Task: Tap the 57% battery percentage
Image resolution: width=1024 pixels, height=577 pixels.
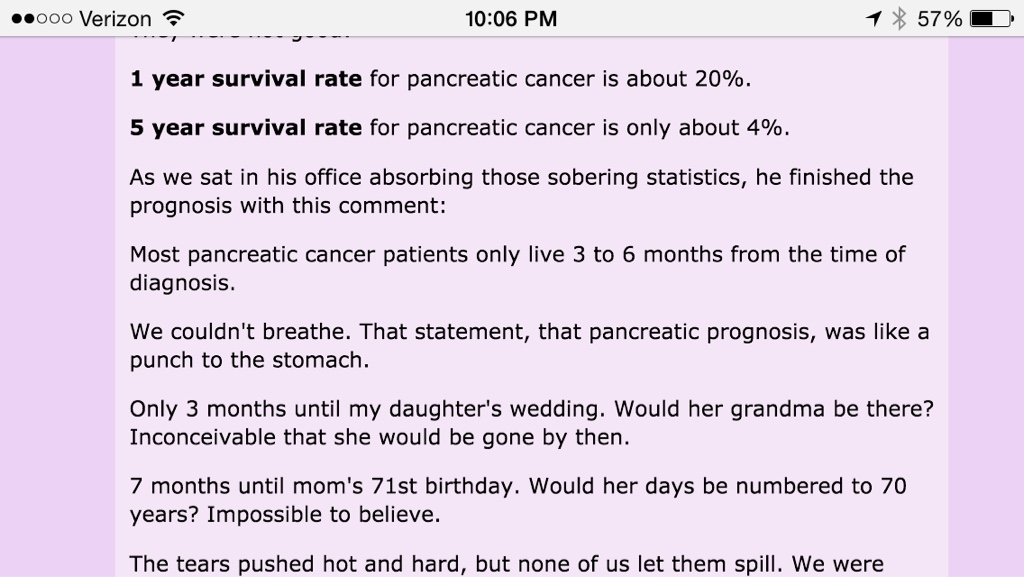Action: (940, 18)
